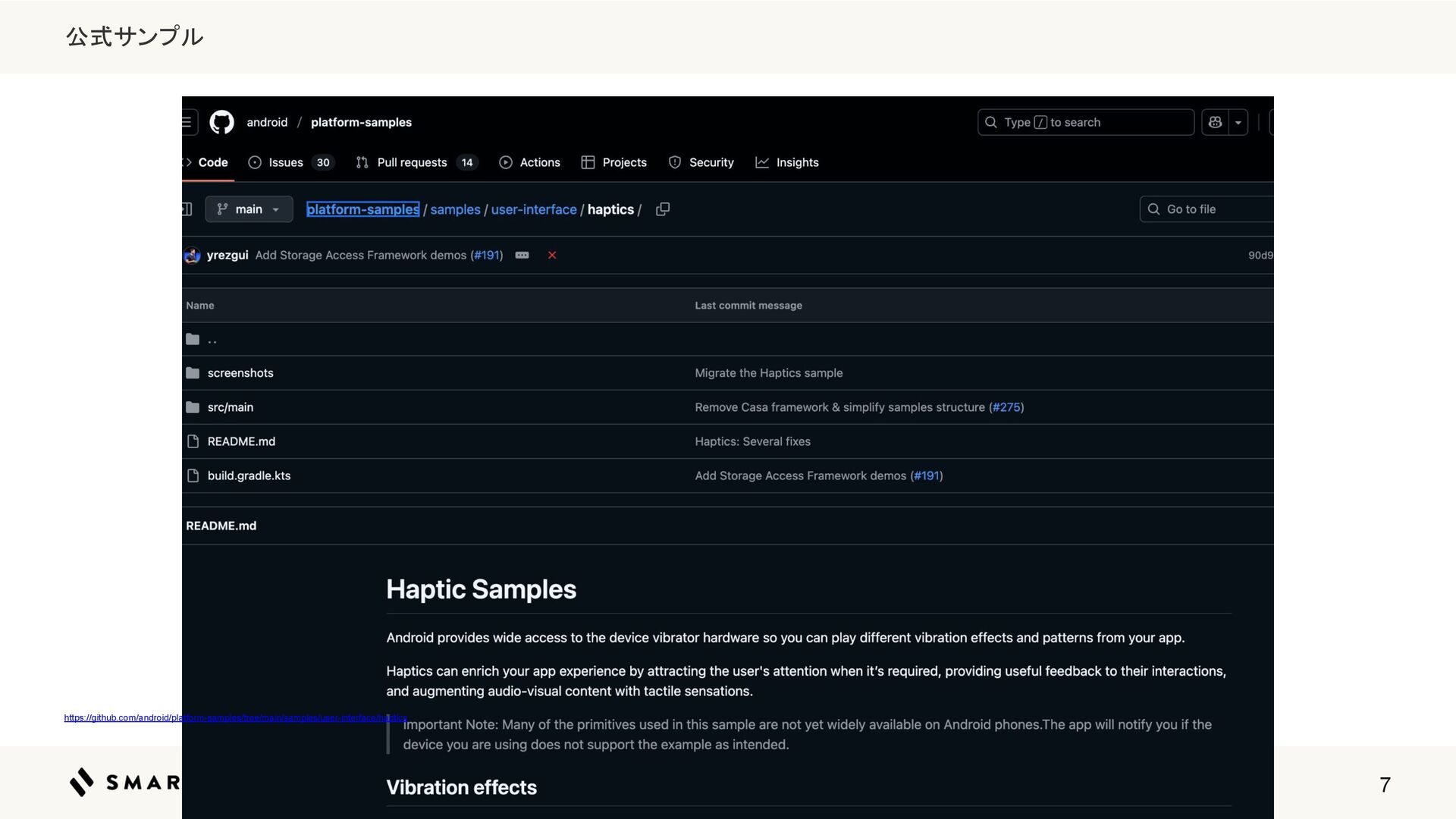Click the GitHub octocat logo
The height and width of the screenshot is (819, 1456).
(221, 122)
